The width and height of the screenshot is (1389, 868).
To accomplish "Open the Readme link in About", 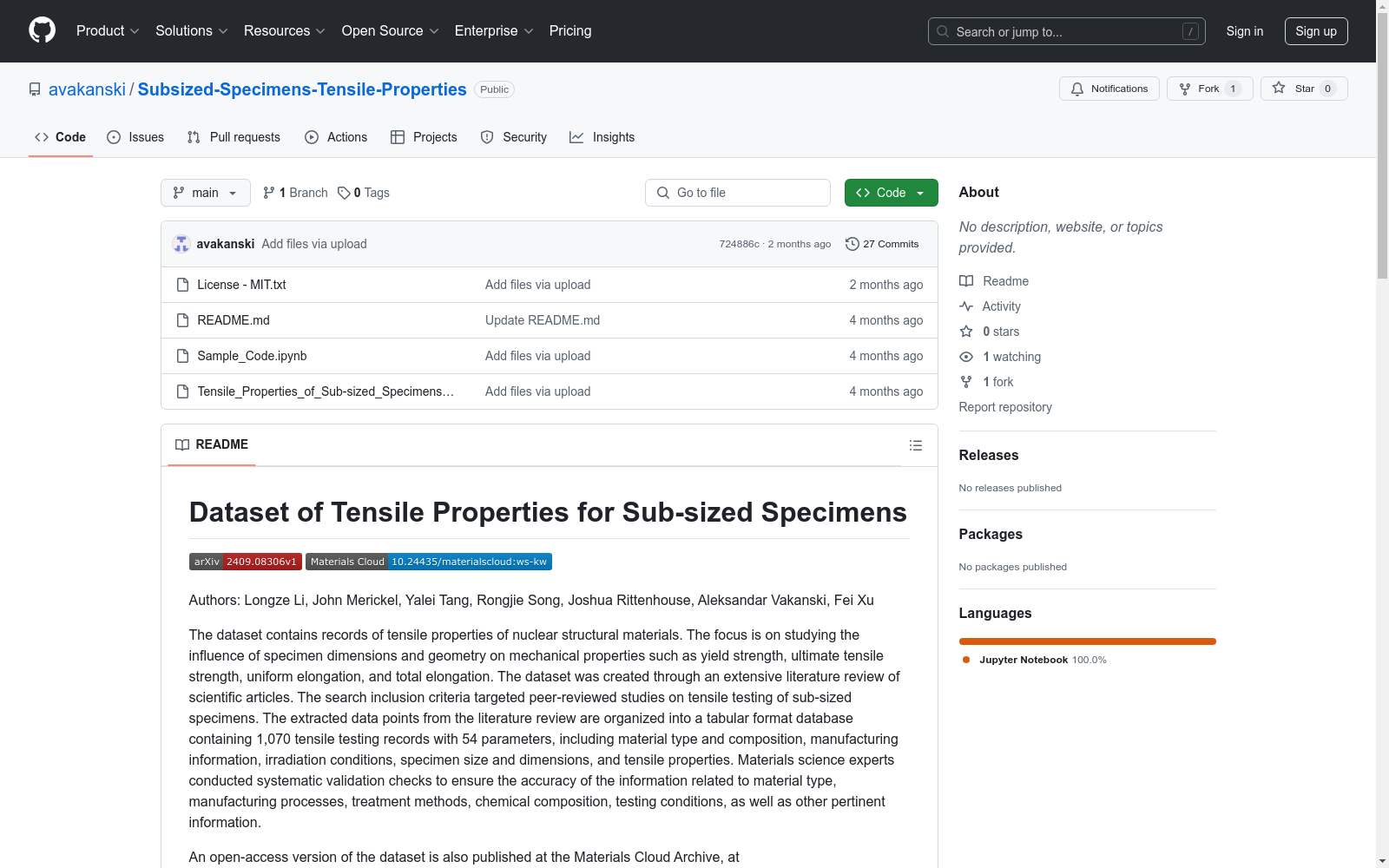I will tap(994, 281).
